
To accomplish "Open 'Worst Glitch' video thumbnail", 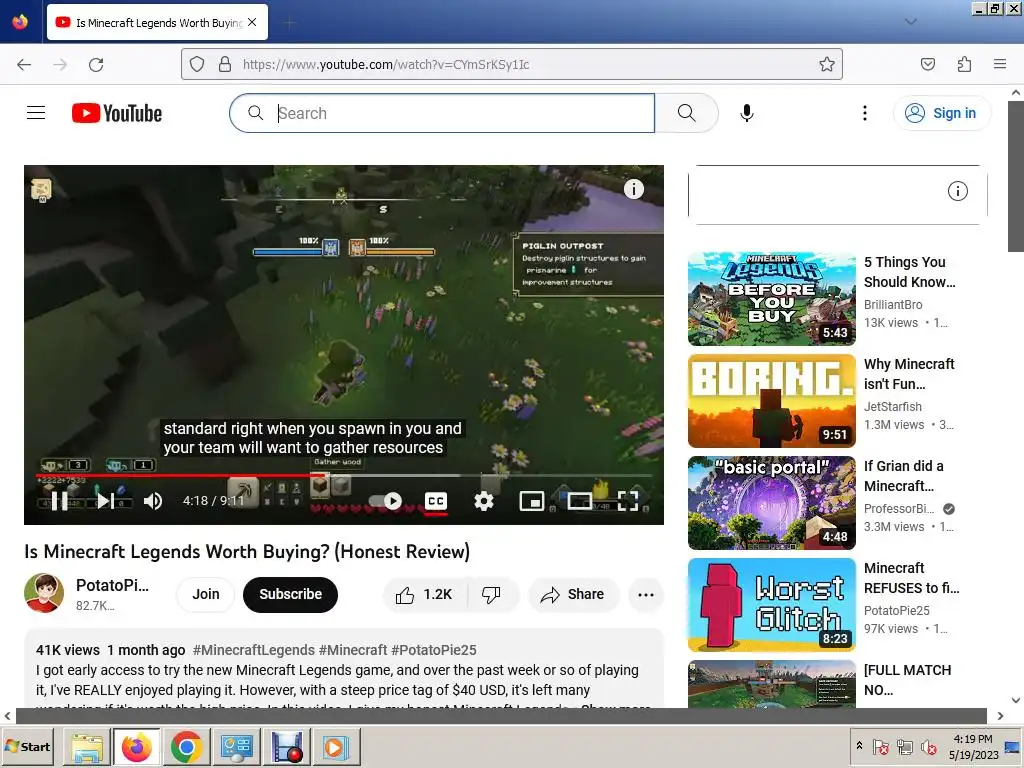I will pos(772,605).
